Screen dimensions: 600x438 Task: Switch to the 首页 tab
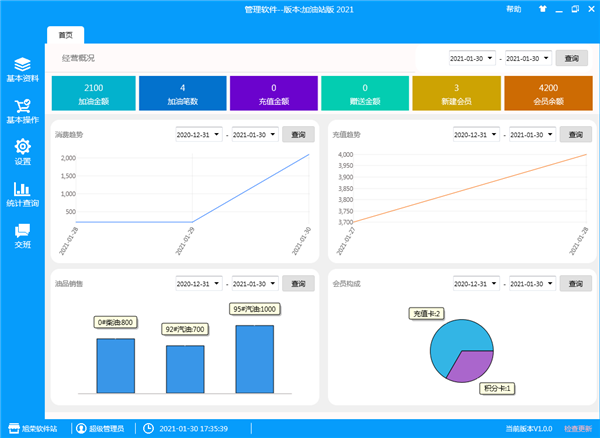pos(65,34)
